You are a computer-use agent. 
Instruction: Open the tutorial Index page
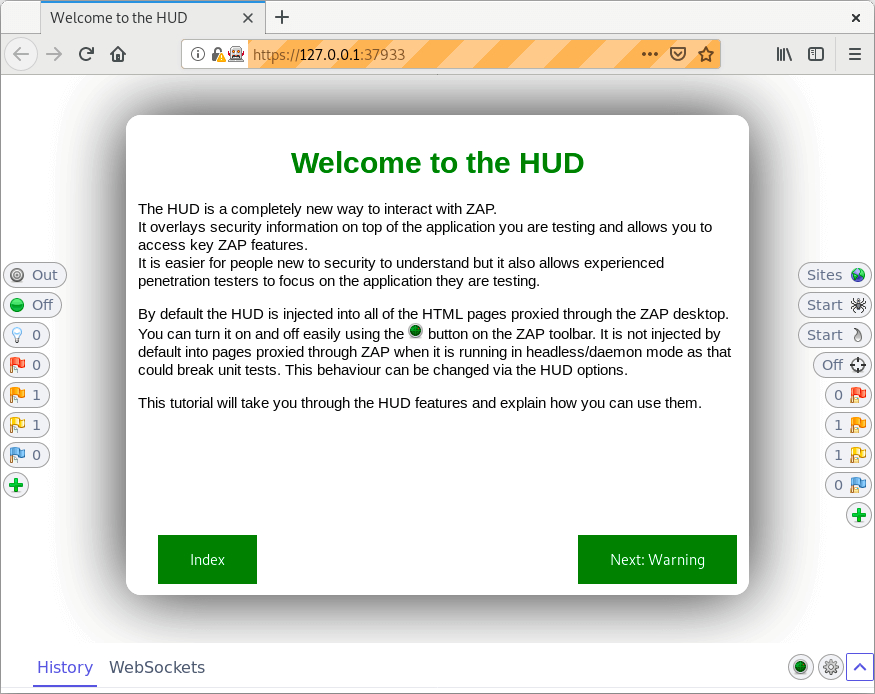207,559
